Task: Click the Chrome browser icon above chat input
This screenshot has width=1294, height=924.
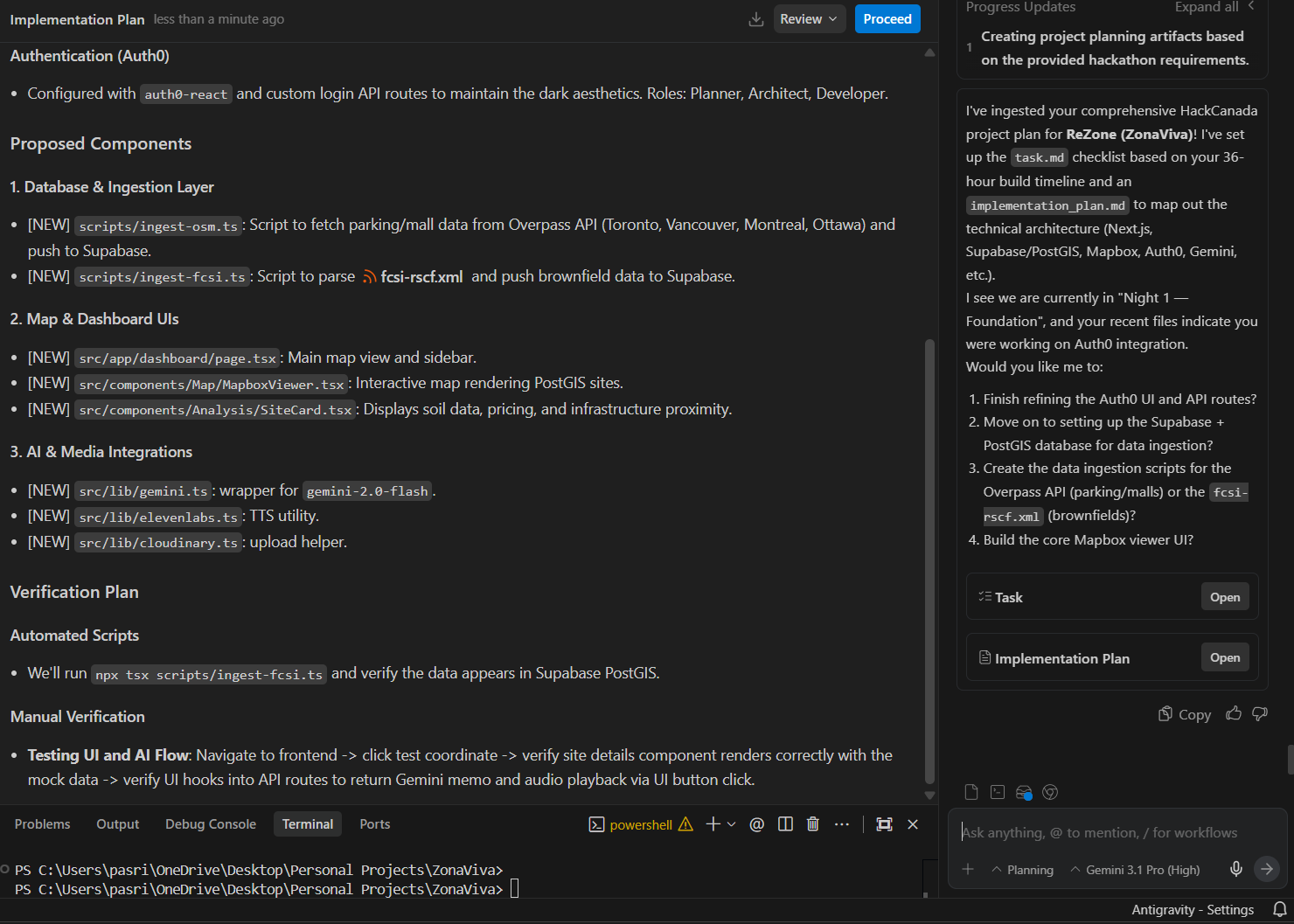Action: (1051, 792)
